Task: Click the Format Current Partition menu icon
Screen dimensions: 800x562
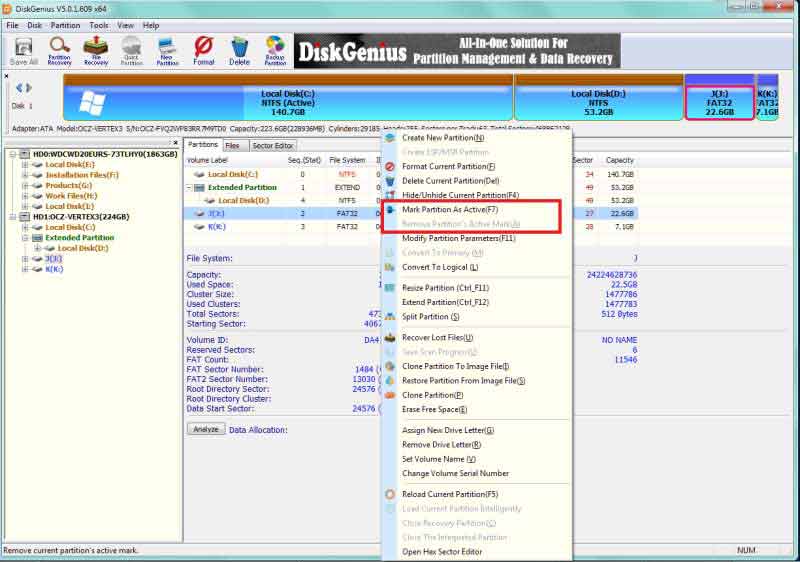Action: tap(390, 167)
